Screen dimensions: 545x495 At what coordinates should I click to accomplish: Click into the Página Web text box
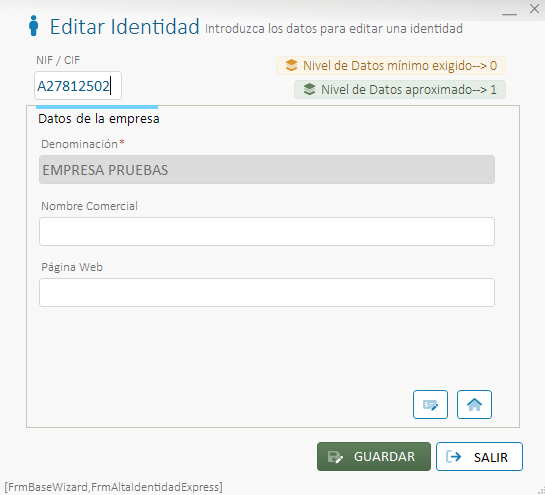(x=267, y=292)
